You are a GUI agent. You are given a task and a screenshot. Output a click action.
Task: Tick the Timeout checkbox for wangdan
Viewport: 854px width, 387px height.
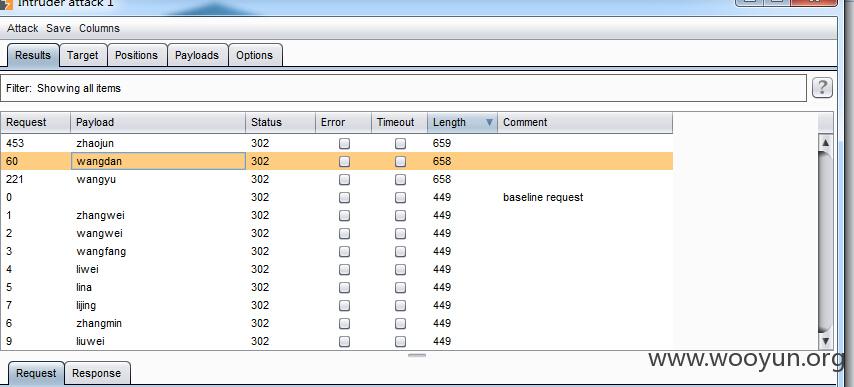pos(400,162)
